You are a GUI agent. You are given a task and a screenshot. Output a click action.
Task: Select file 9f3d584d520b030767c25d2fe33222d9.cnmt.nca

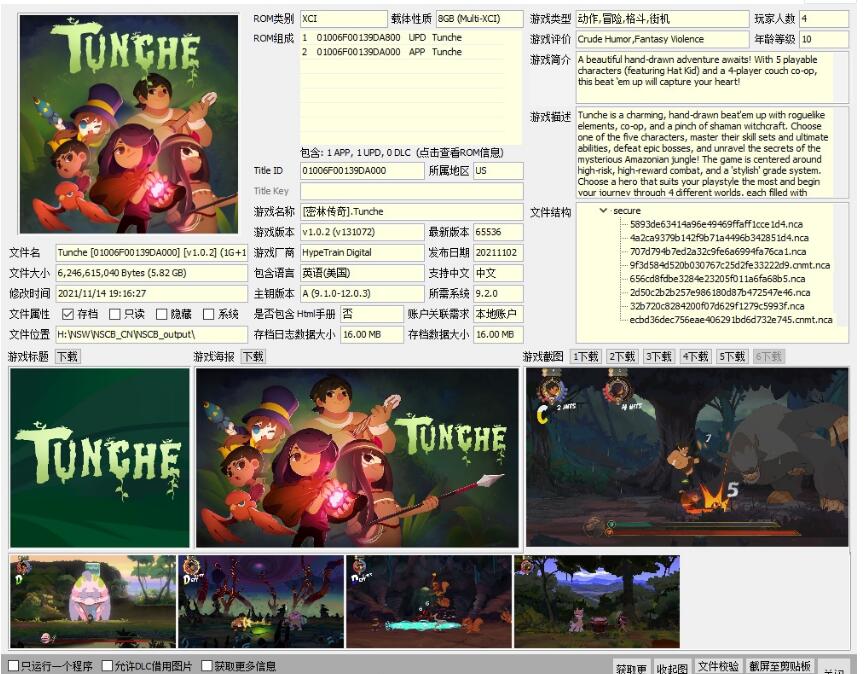point(729,265)
